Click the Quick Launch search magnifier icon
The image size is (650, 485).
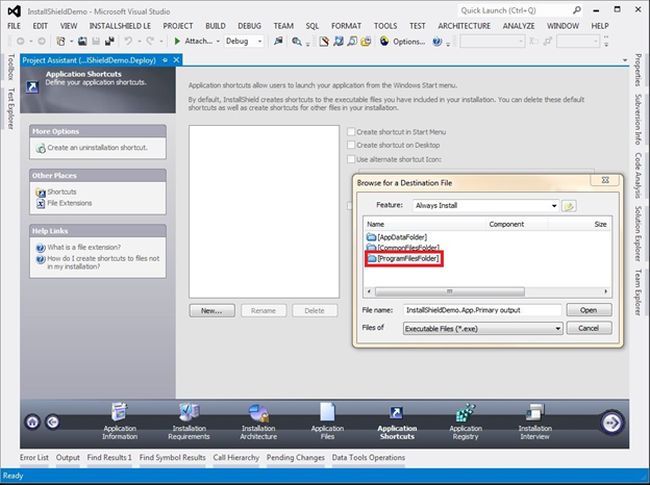pos(577,10)
